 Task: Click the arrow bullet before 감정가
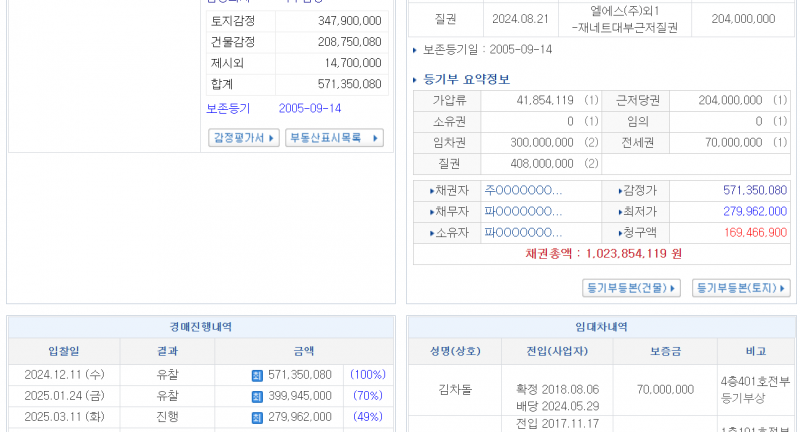619,191
